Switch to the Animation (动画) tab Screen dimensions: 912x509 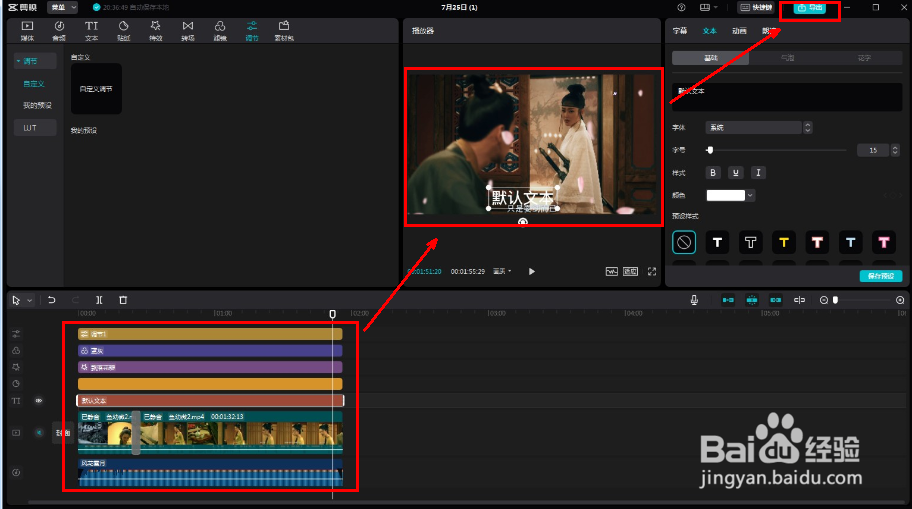click(x=739, y=31)
